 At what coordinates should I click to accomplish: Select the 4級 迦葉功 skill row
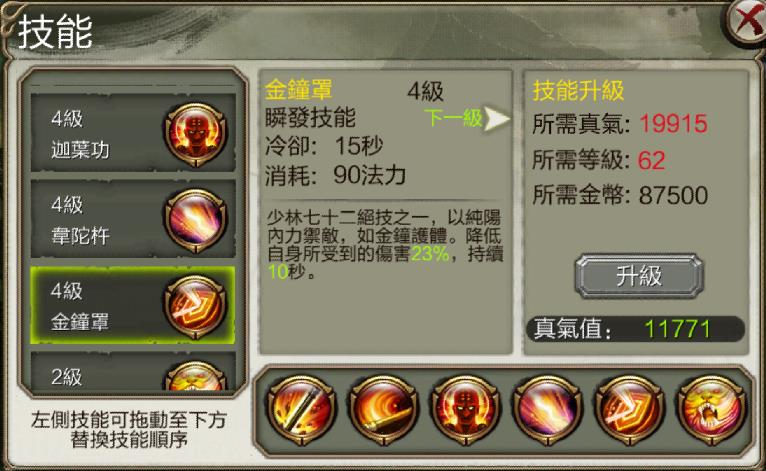(133, 133)
